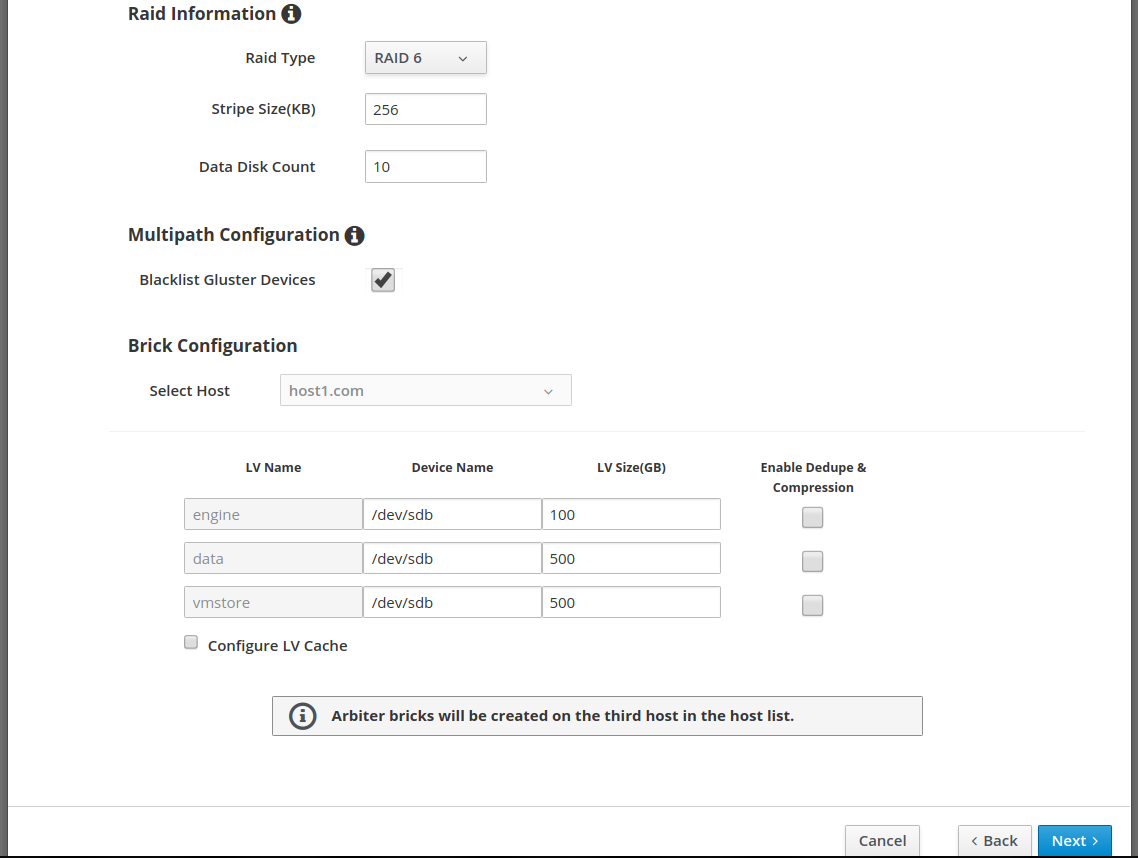Edit the data Device Name field
1138x858 pixels.
click(451, 559)
